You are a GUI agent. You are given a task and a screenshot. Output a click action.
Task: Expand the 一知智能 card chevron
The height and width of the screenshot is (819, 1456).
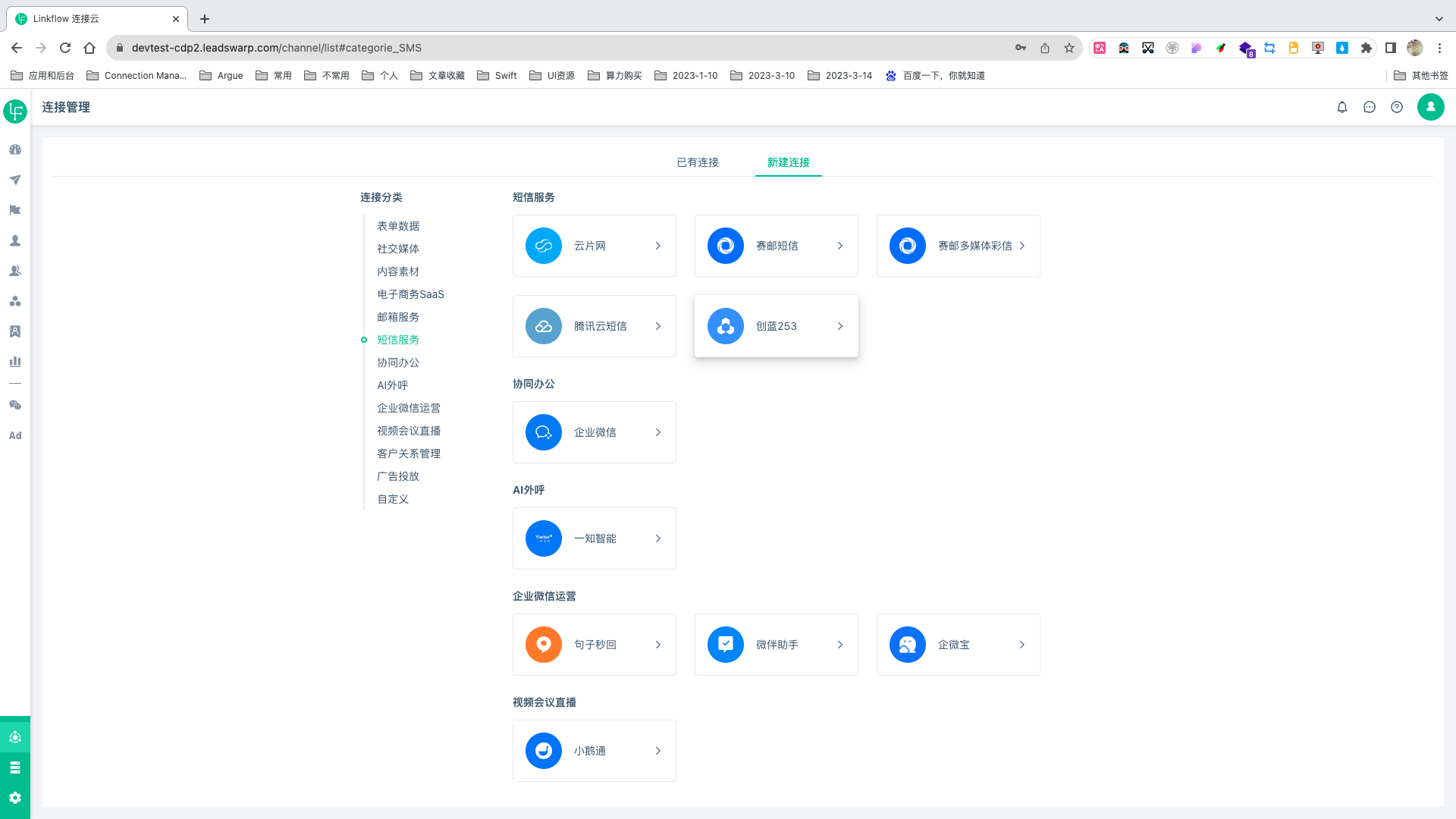(658, 538)
